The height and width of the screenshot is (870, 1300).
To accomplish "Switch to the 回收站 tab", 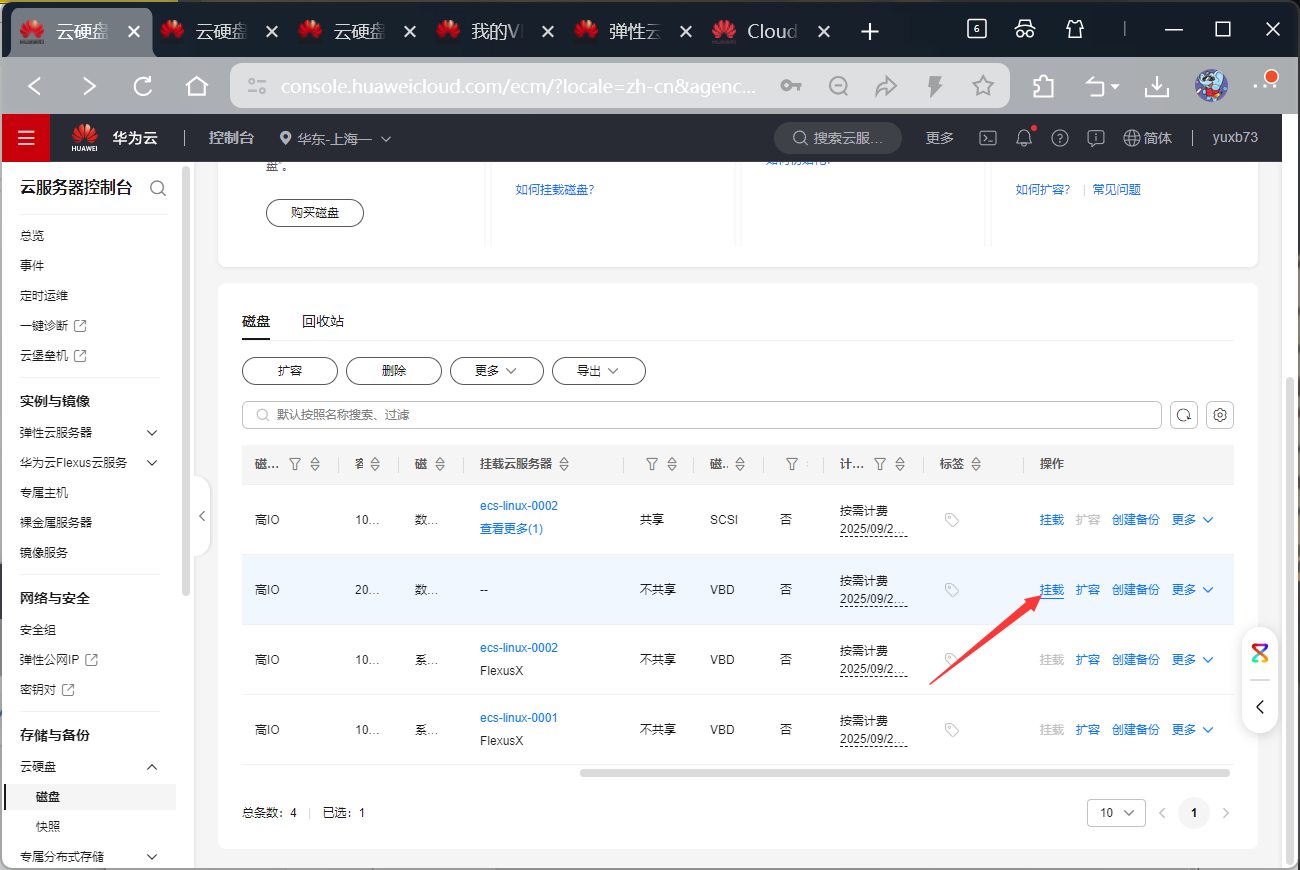I will tap(323, 321).
